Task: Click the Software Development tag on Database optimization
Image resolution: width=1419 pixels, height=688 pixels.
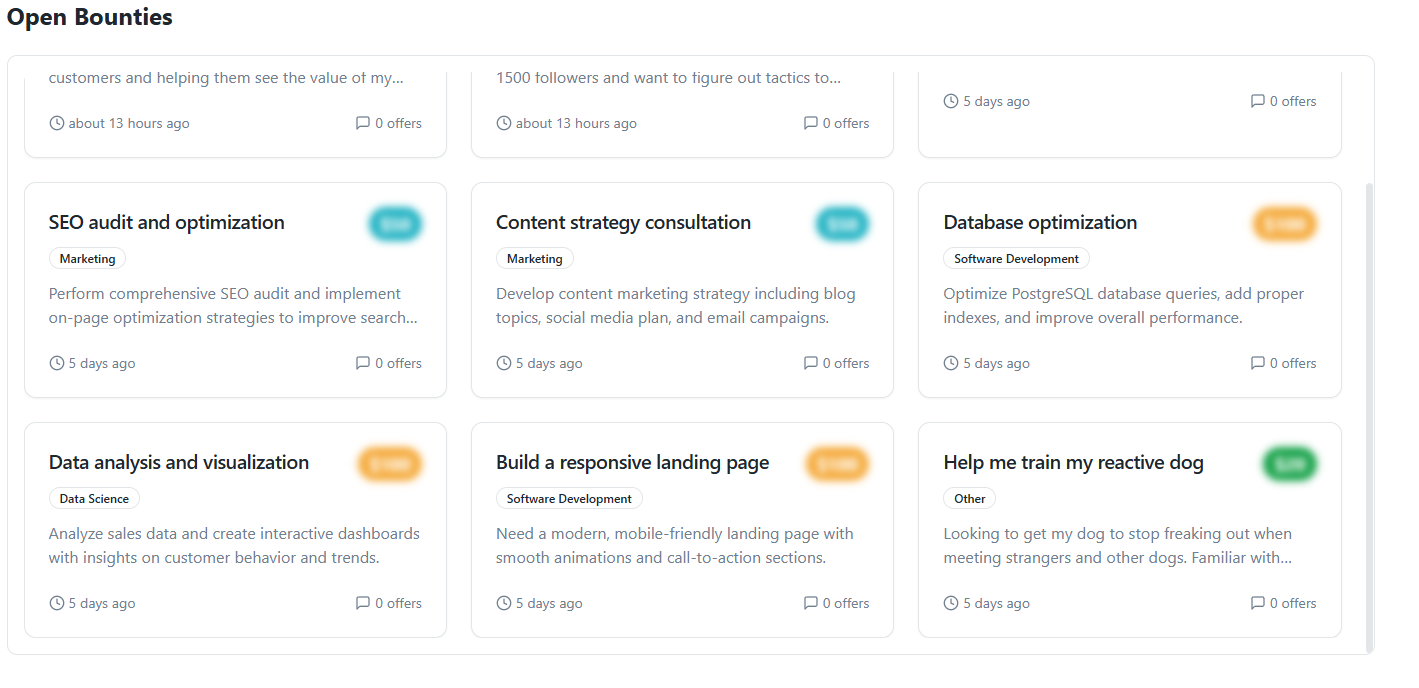Action: click(1016, 258)
